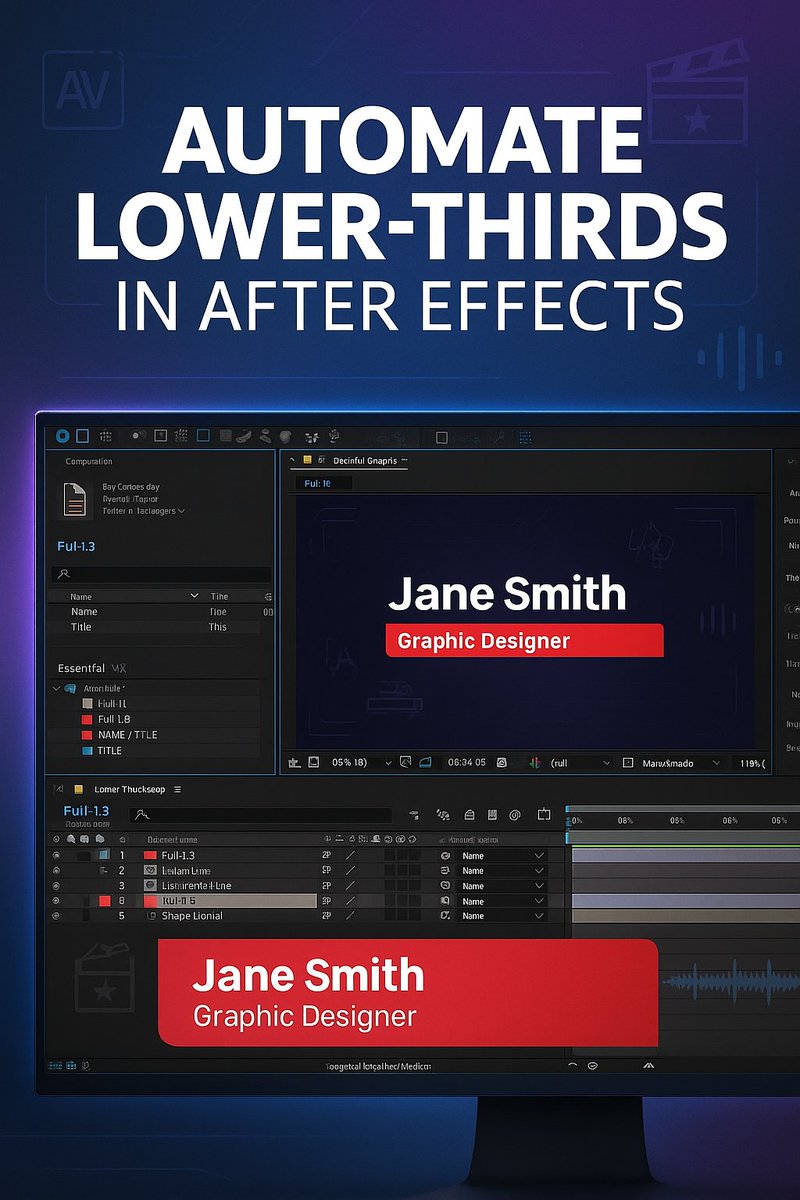Image resolution: width=800 pixels, height=1200 pixels.
Task: Select the blue square outline tool beside the ring icon
Action: pyautogui.click(x=83, y=436)
